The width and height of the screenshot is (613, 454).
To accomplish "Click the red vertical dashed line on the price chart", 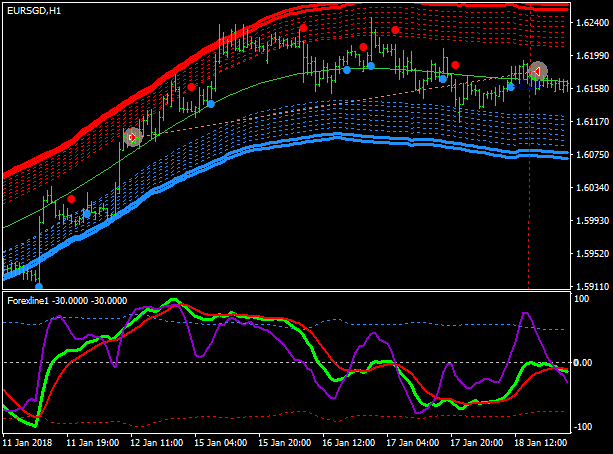I will [529, 156].
